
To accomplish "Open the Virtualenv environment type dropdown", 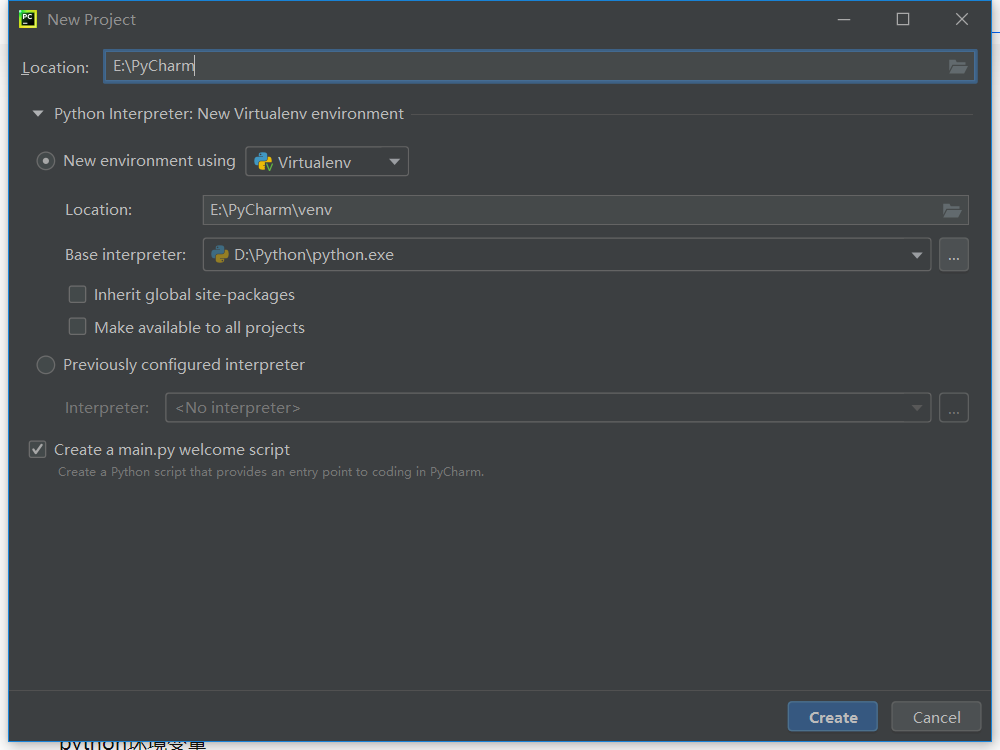I will pyautogui.click(x=327, y=161).
